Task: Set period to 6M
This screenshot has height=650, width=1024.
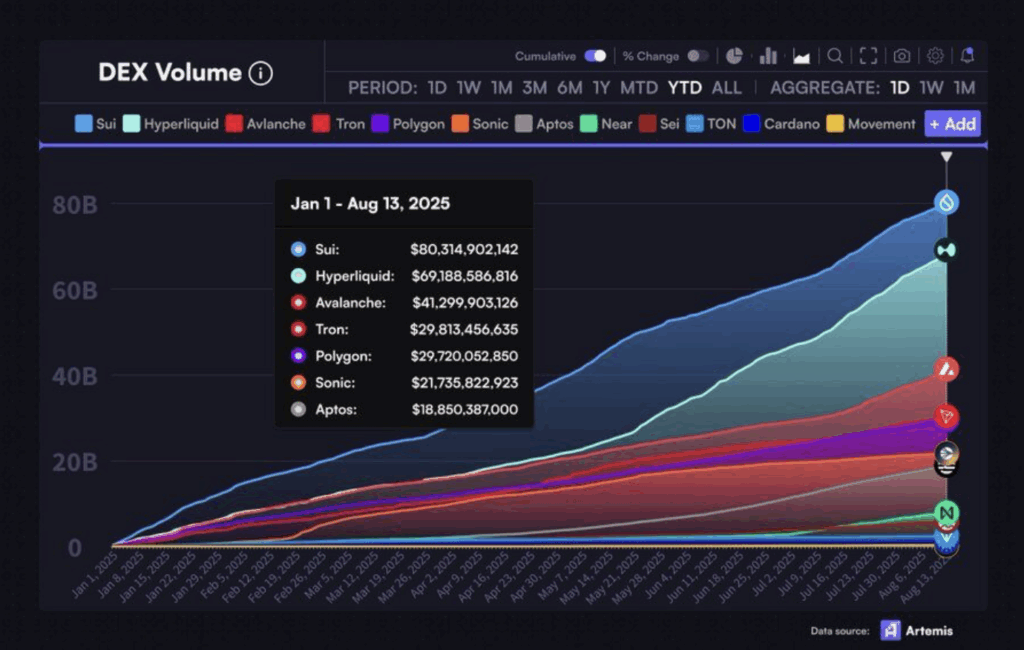Action: [569, 88]
